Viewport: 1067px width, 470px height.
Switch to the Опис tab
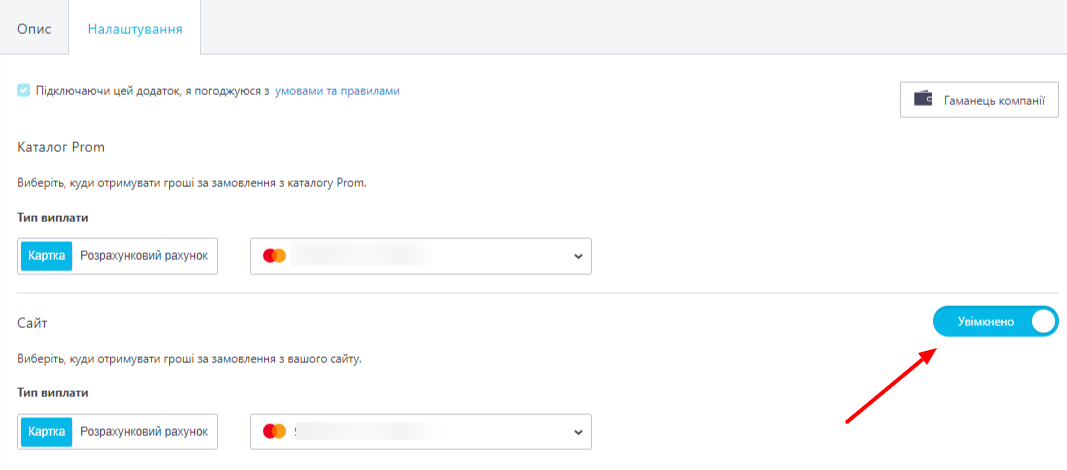click(x=34, y=30)
